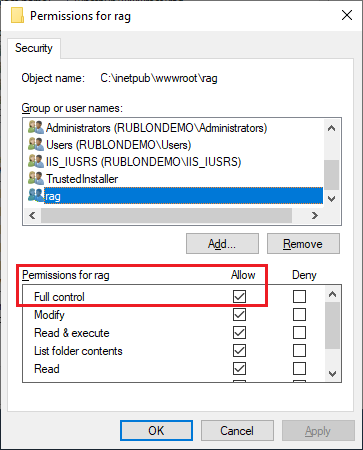363x450 pixels.
Task: Click the folder icon in the title bar
Action: 18,16
